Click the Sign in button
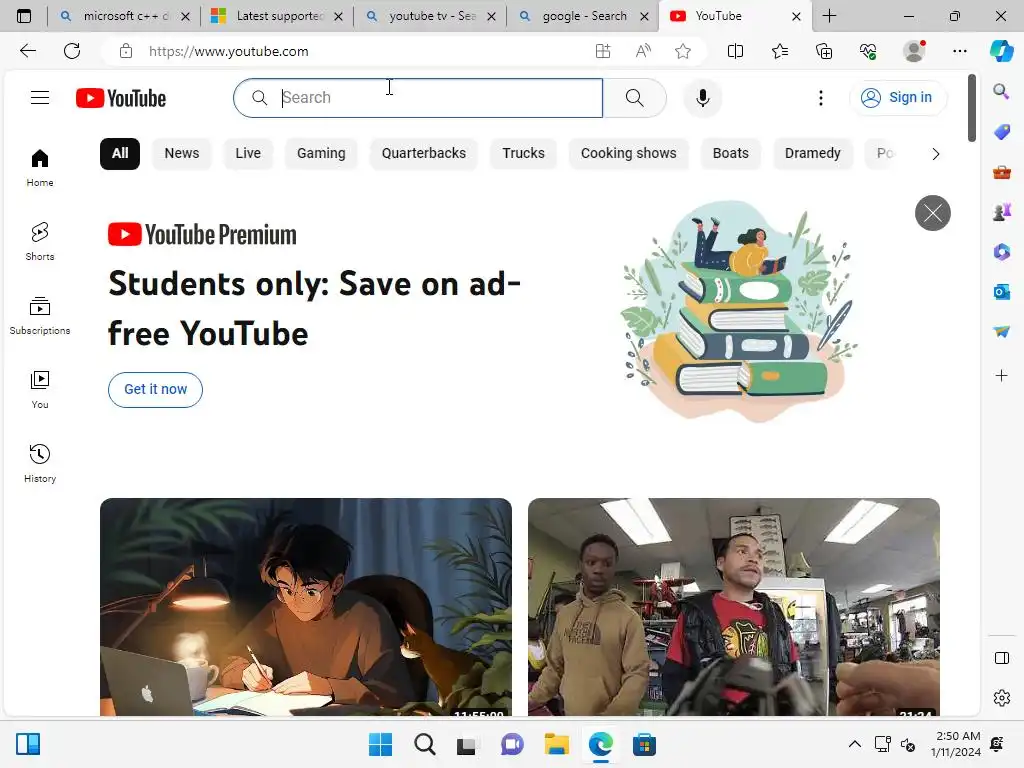1024x768 pixels. 897,98
